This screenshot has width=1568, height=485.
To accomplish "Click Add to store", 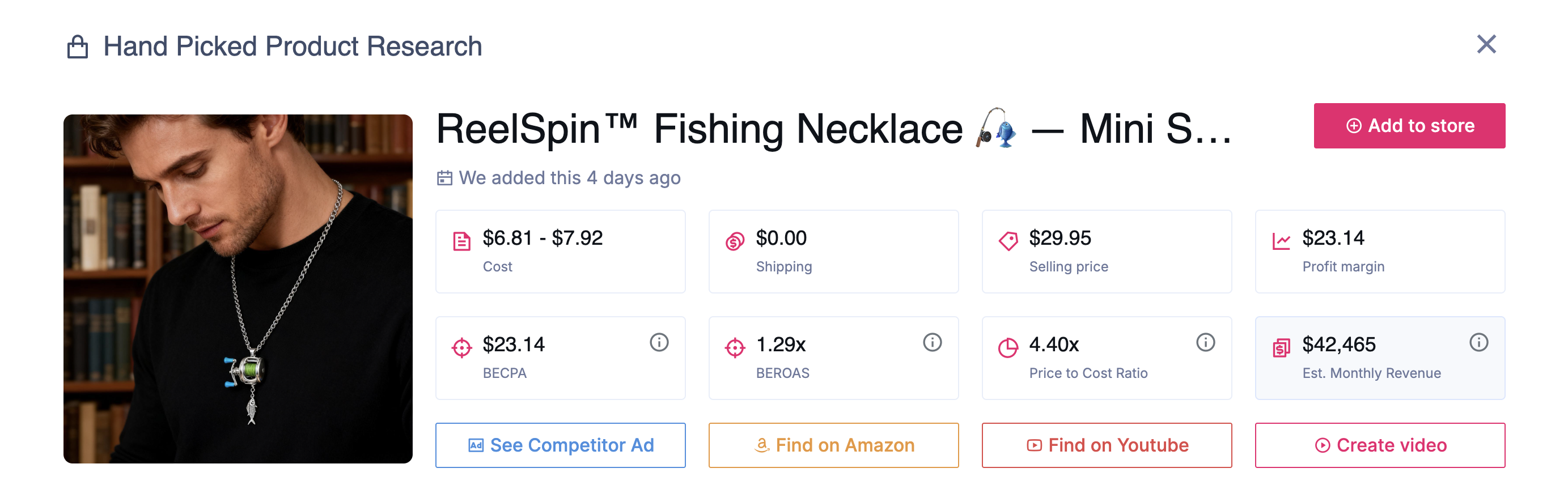I will click(x=1410, y=125).
